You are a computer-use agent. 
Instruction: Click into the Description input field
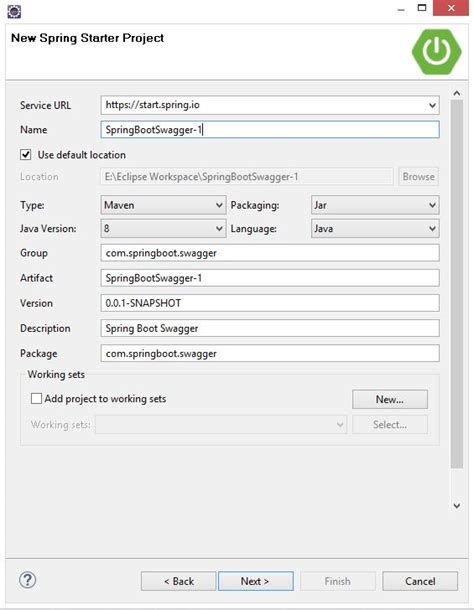point(270,328)
